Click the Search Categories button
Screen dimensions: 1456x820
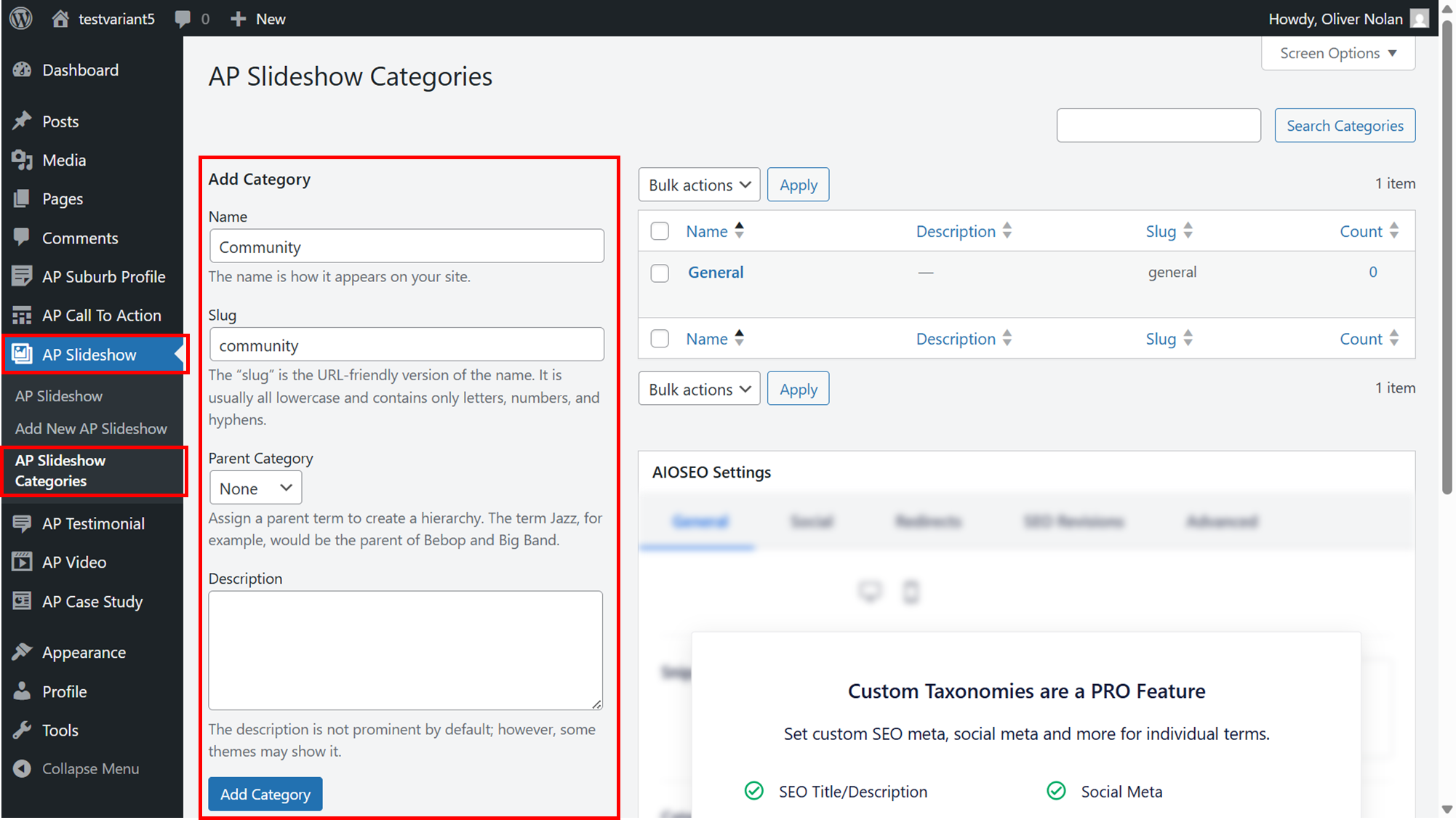pyautogui.click(x=1345, y=125)
